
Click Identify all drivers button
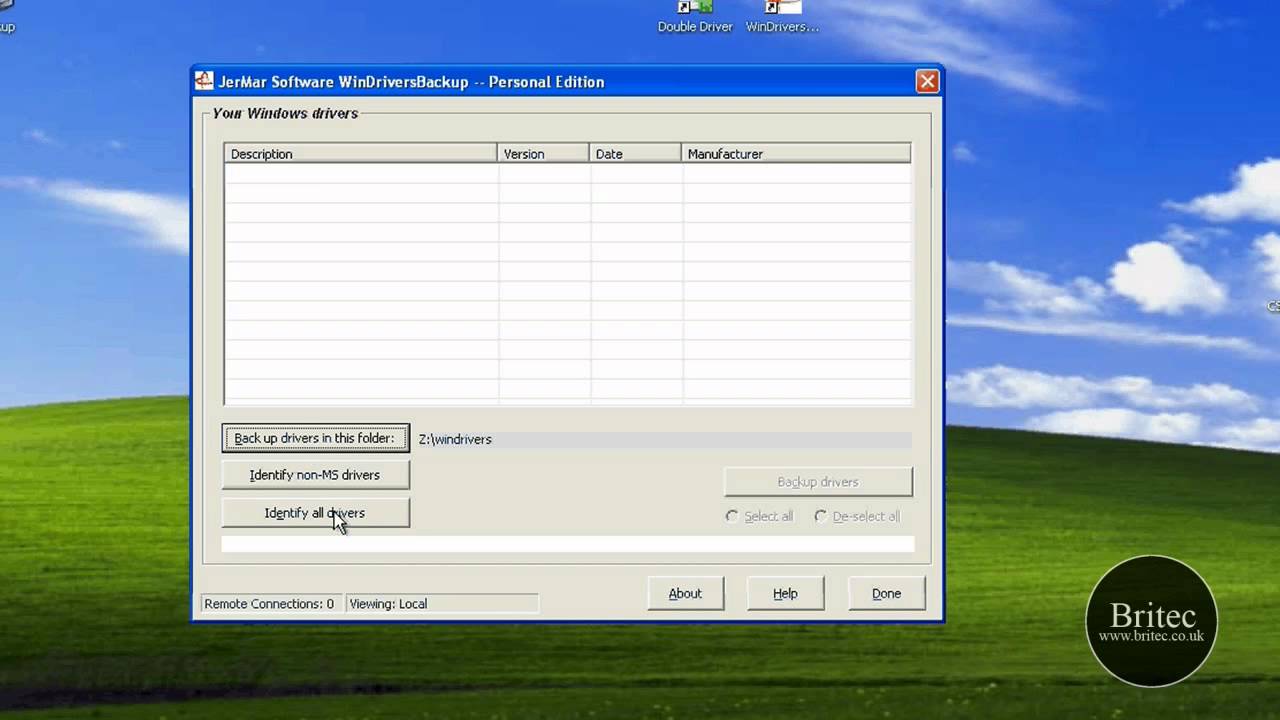(315, 513)
